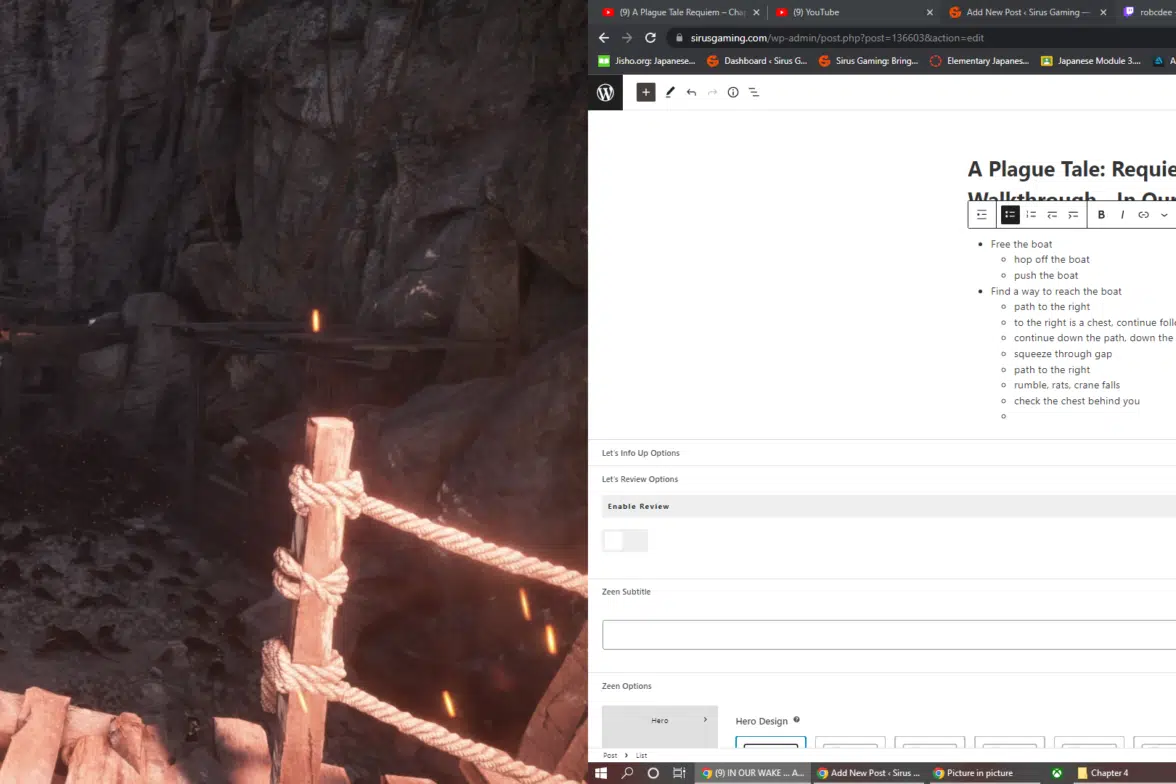Apply bold formatting
Viewport: 1176px width, 784px height.
1101,215
